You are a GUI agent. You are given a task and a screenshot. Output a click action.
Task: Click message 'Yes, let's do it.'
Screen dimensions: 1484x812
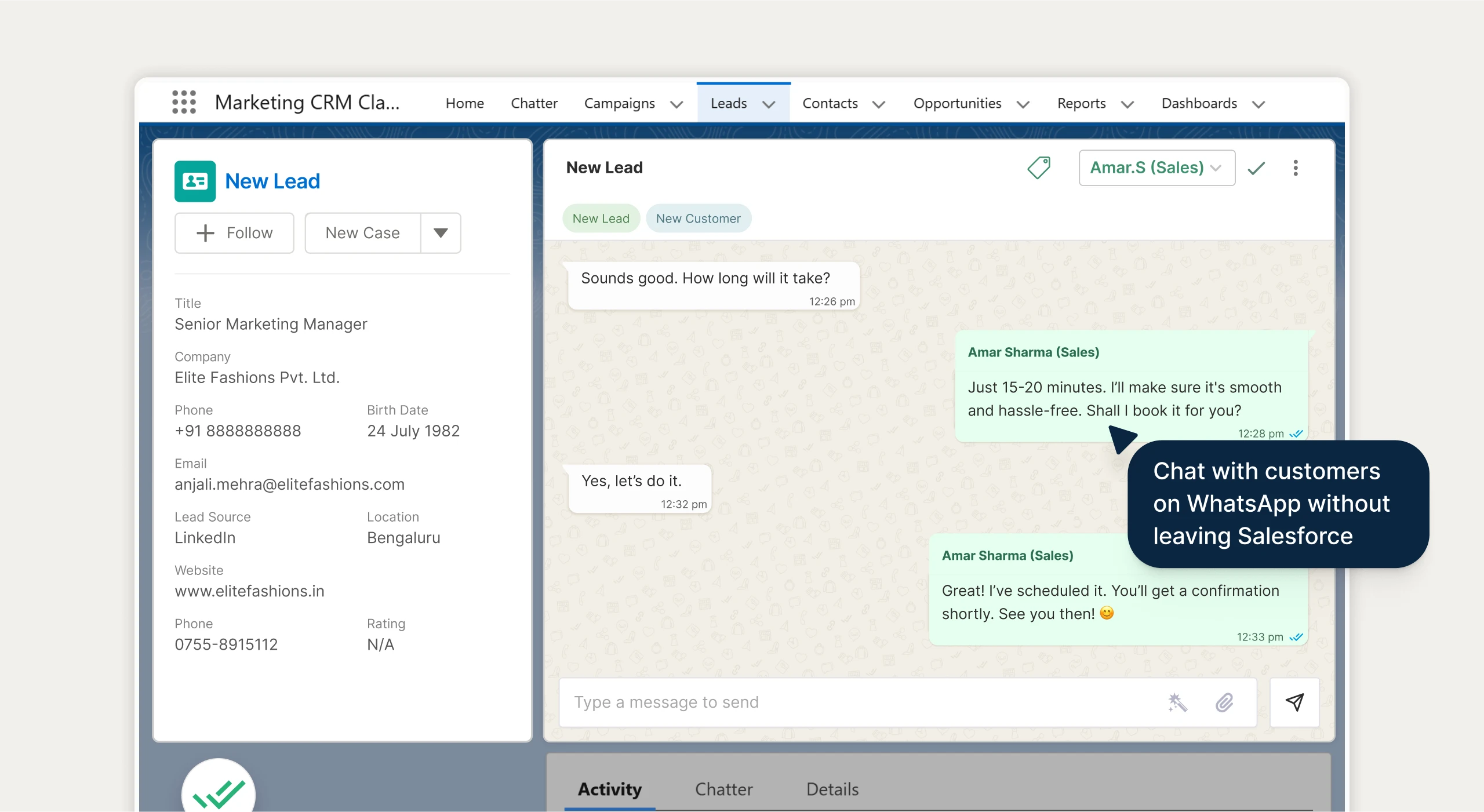[x=640, y=489]
